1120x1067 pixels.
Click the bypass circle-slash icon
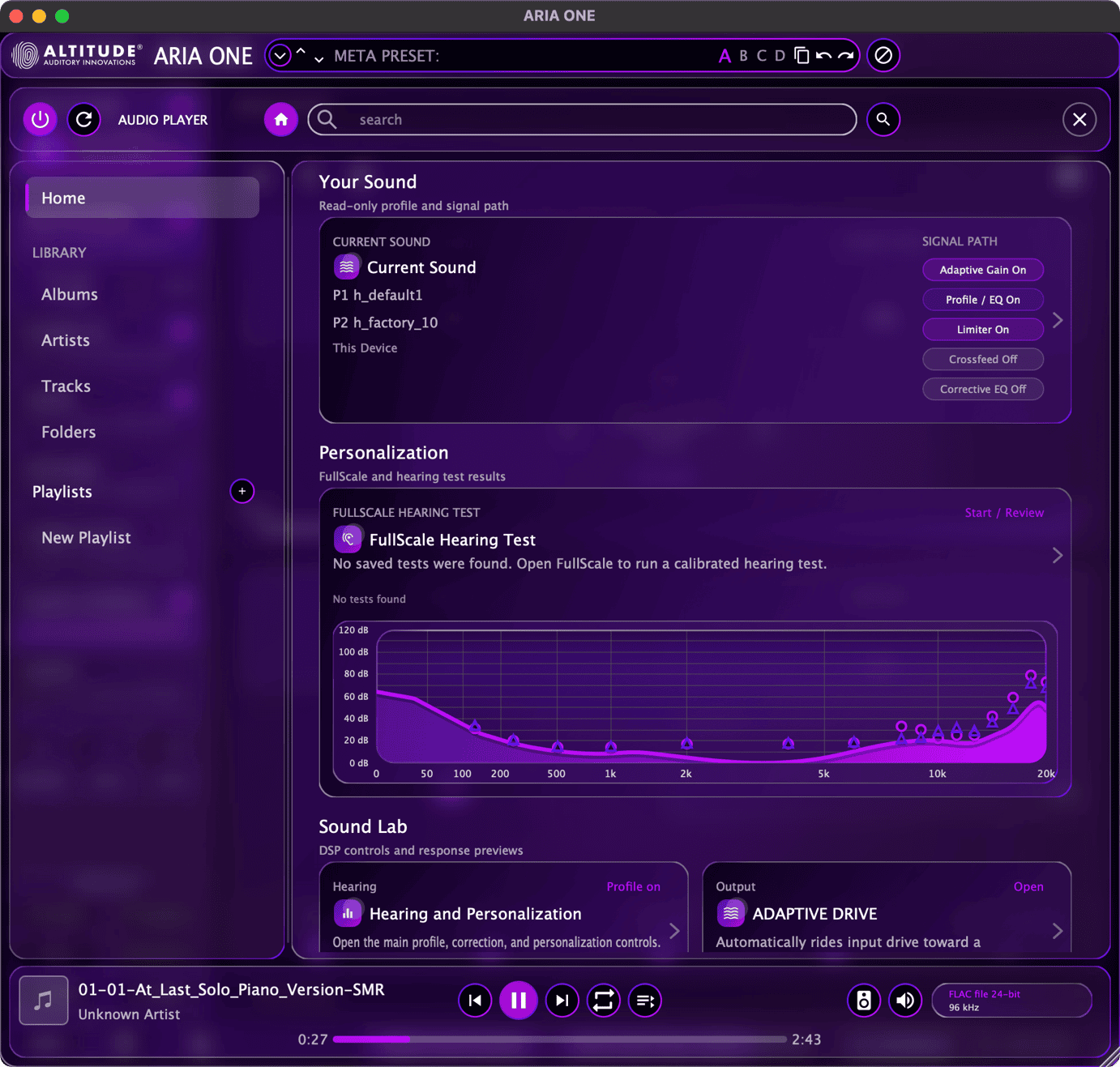pos(883,55)
